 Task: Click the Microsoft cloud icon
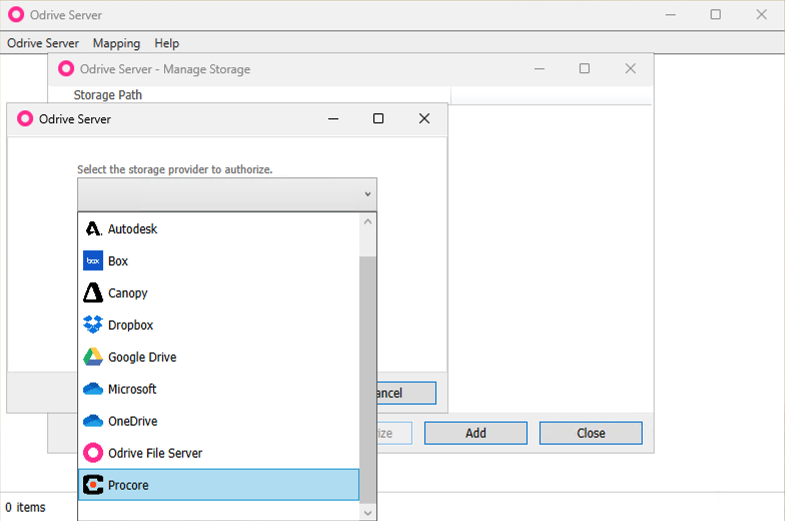coord(93,389)
